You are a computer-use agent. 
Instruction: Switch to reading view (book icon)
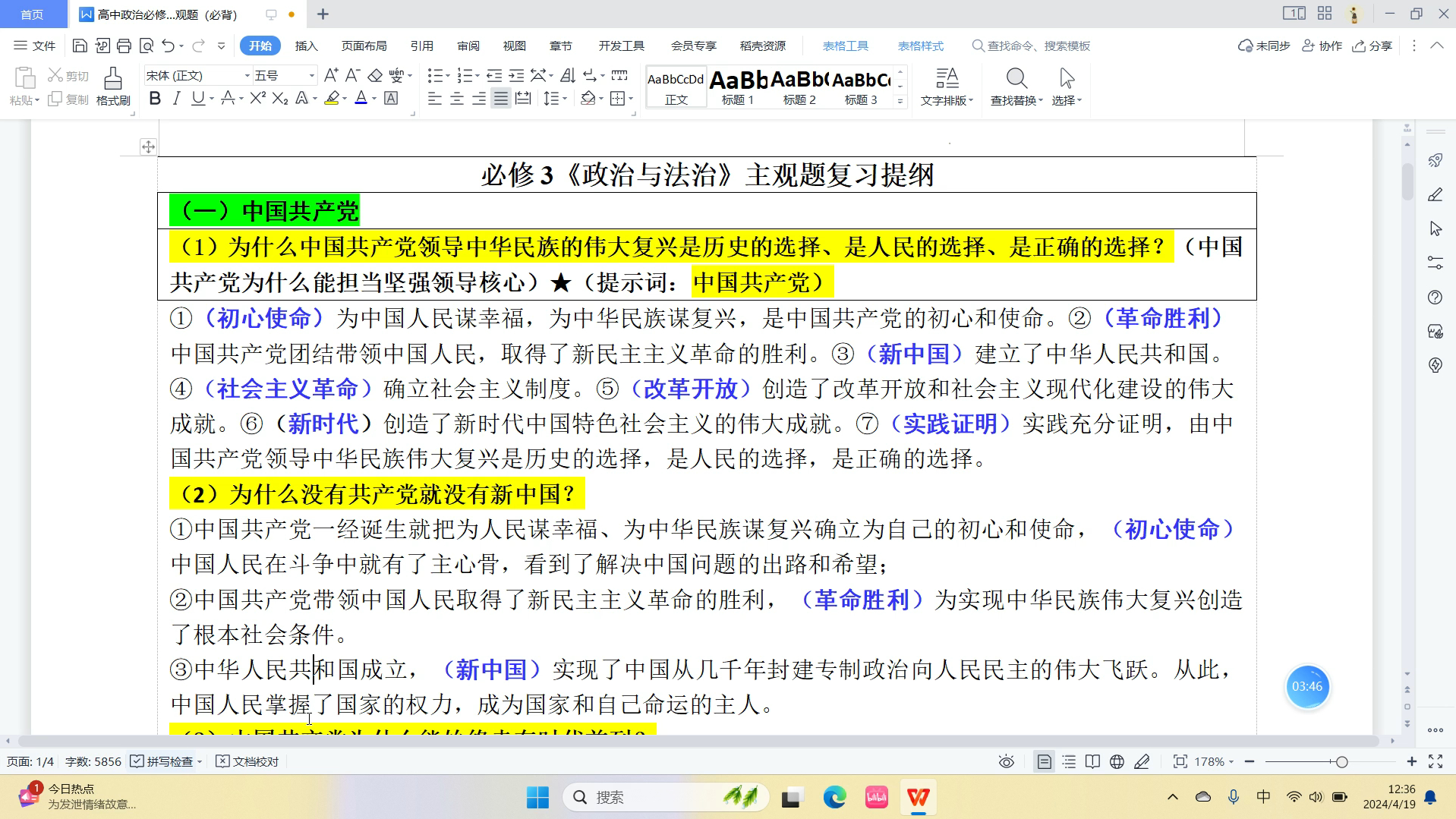click(1092, 761)
